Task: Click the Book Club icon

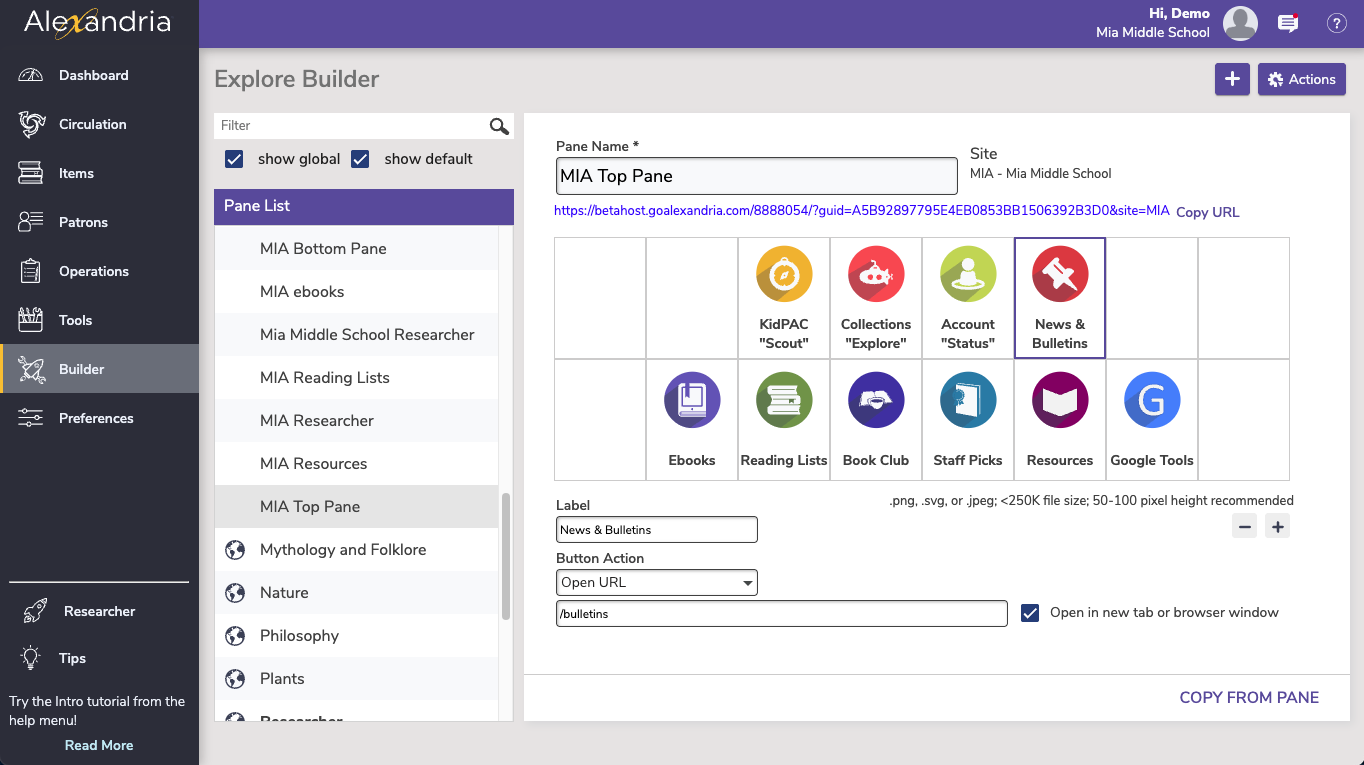Action: coord(876,400)
